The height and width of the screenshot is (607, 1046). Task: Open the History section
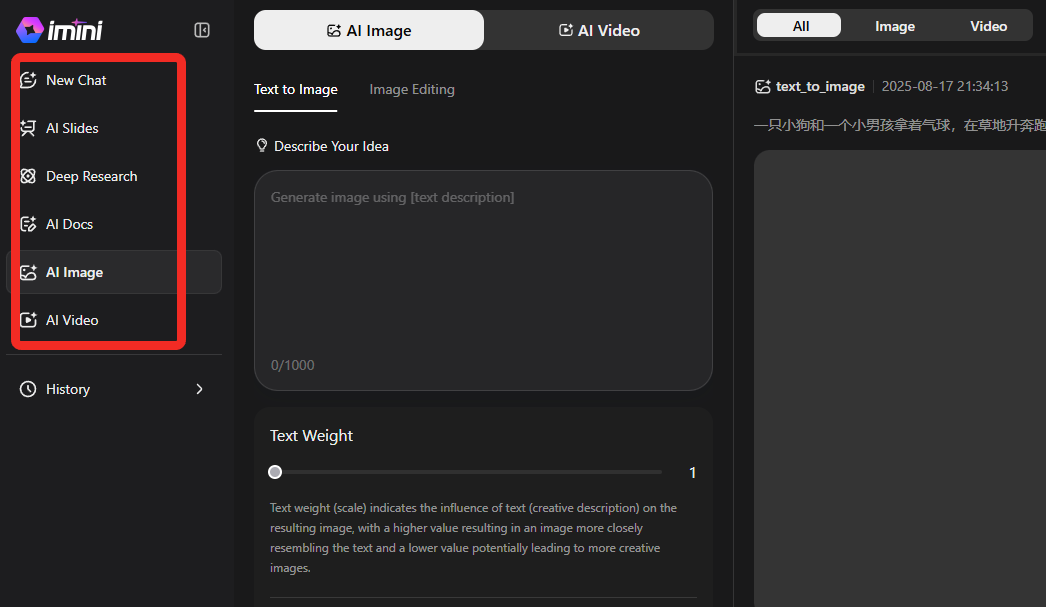click(114, 389)
